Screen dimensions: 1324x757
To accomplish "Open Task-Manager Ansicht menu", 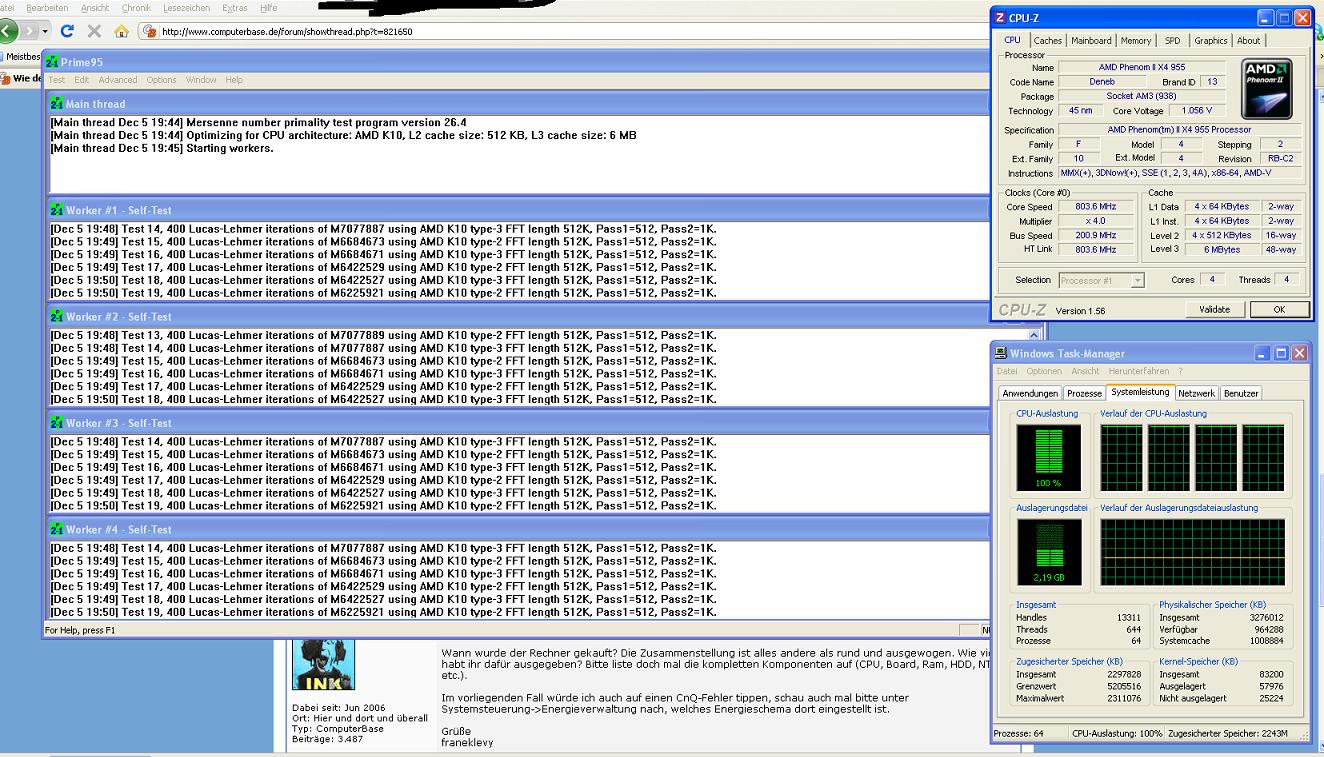I will pos(1085,371).
